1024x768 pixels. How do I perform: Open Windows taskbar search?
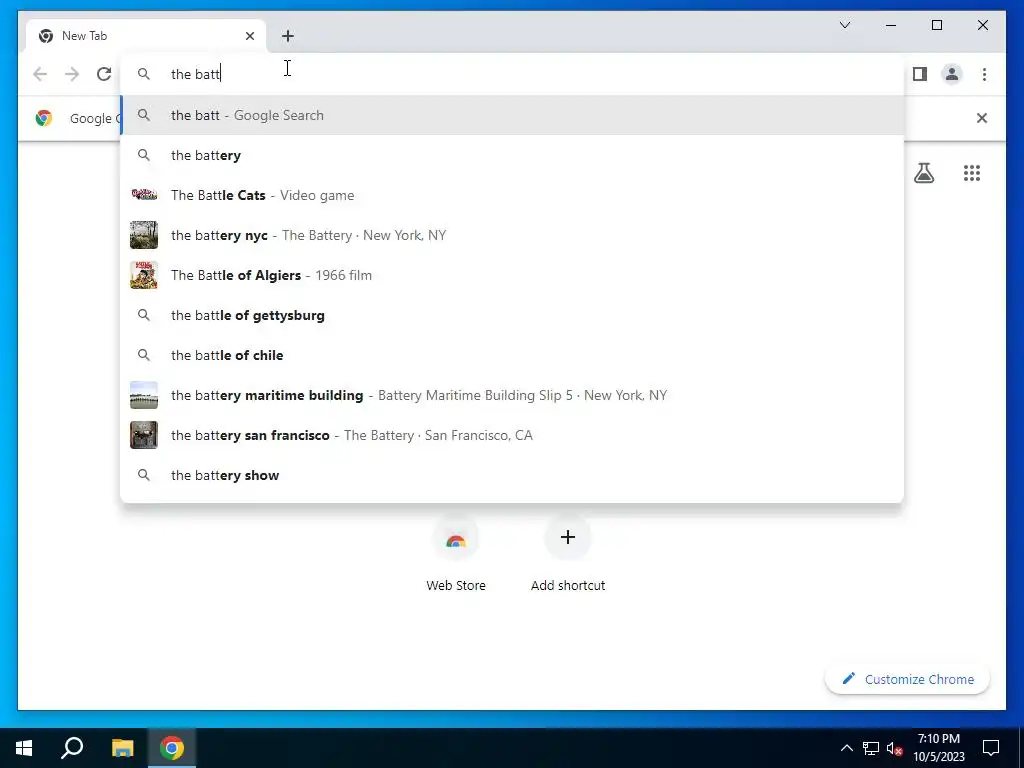click(x=72, y=748)
